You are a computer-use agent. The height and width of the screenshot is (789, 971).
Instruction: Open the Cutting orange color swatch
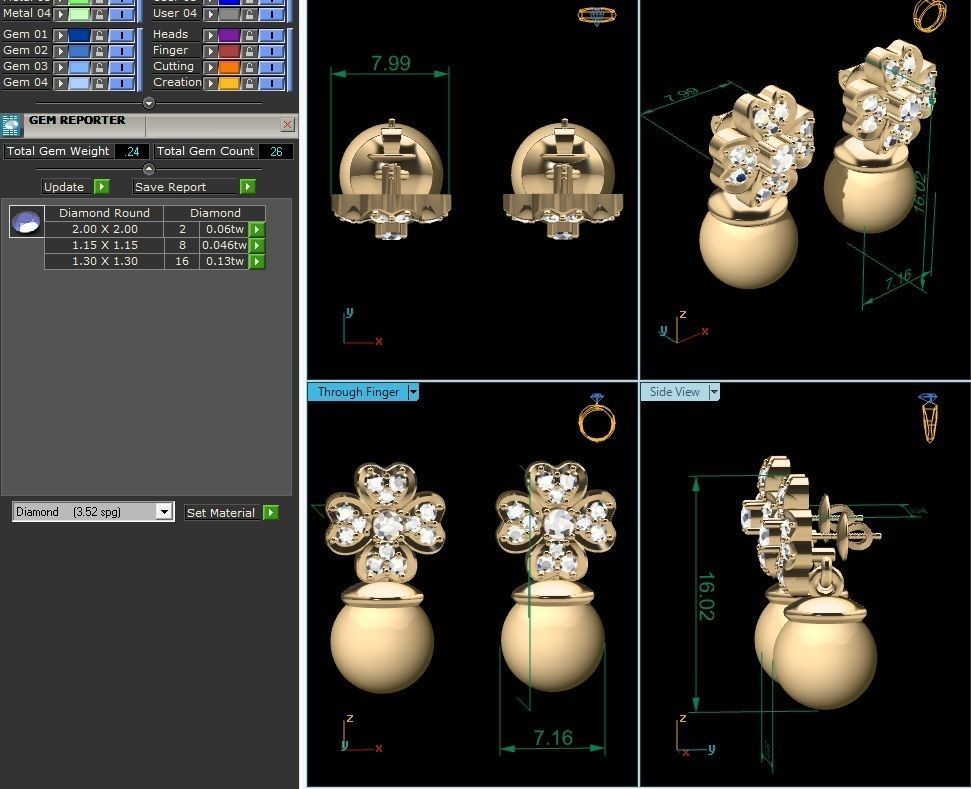(229, 68)
